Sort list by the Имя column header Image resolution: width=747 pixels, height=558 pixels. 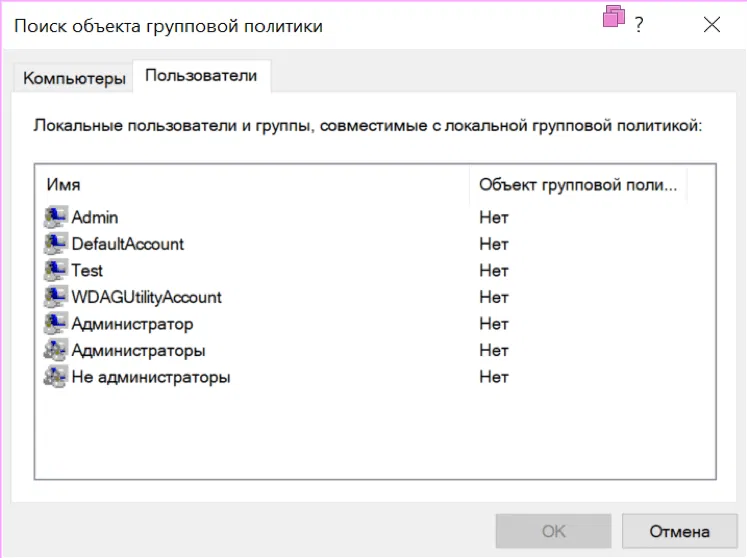[x=250, y=185]
